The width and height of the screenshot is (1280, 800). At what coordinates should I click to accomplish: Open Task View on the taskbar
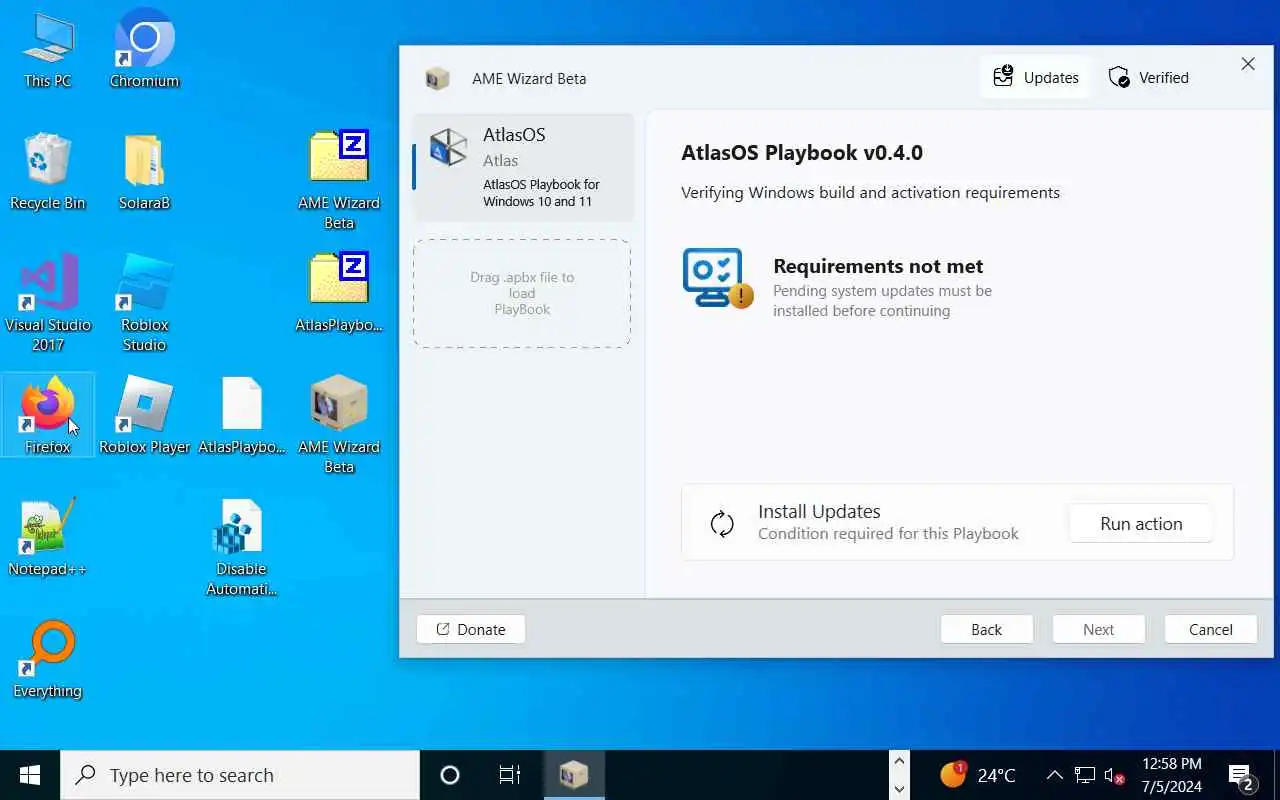510,775
